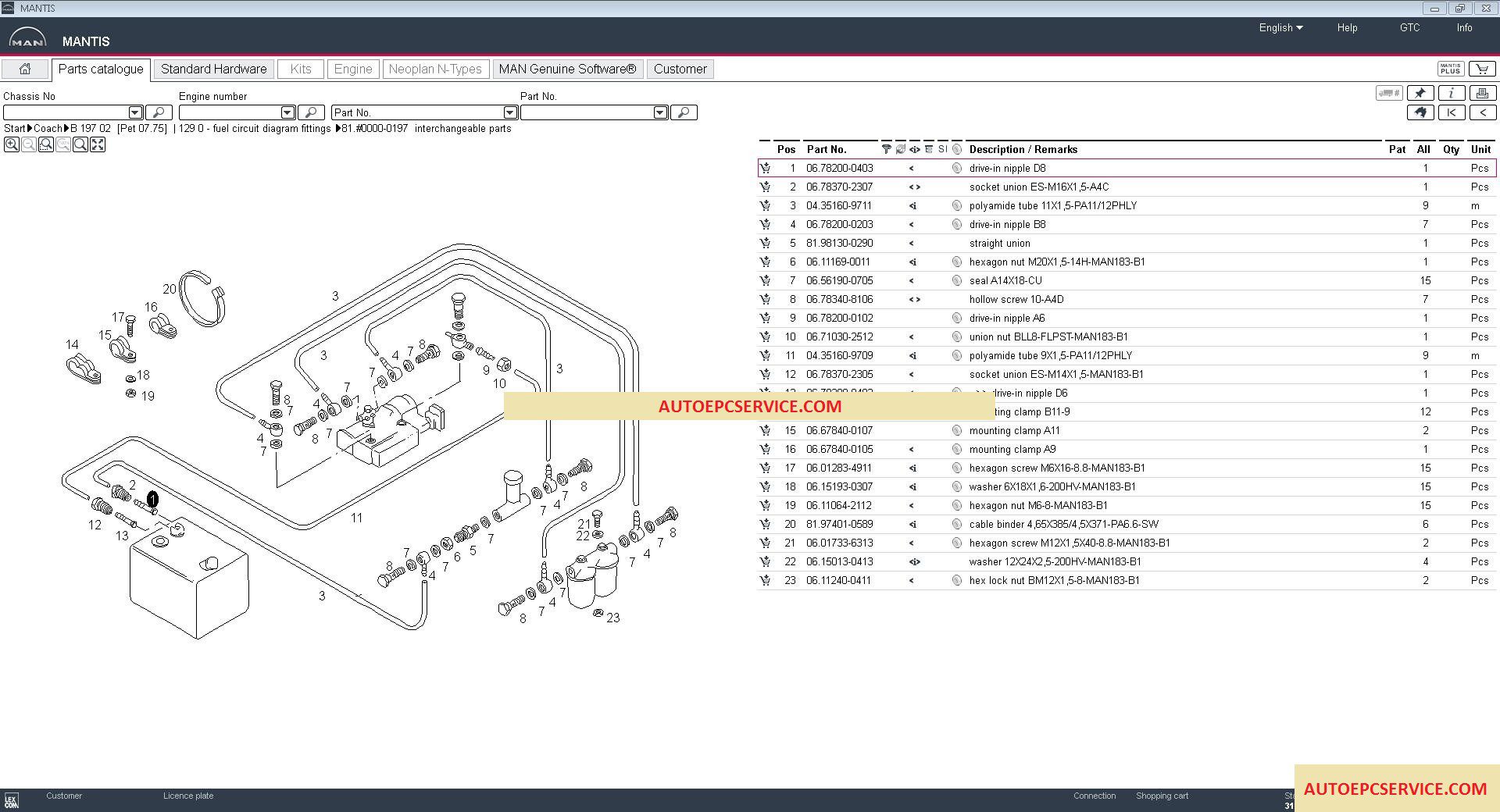Click the filter column header icon
This screenshot has width=1500, height=812.
pyautogui.click(x=886, y=149)
